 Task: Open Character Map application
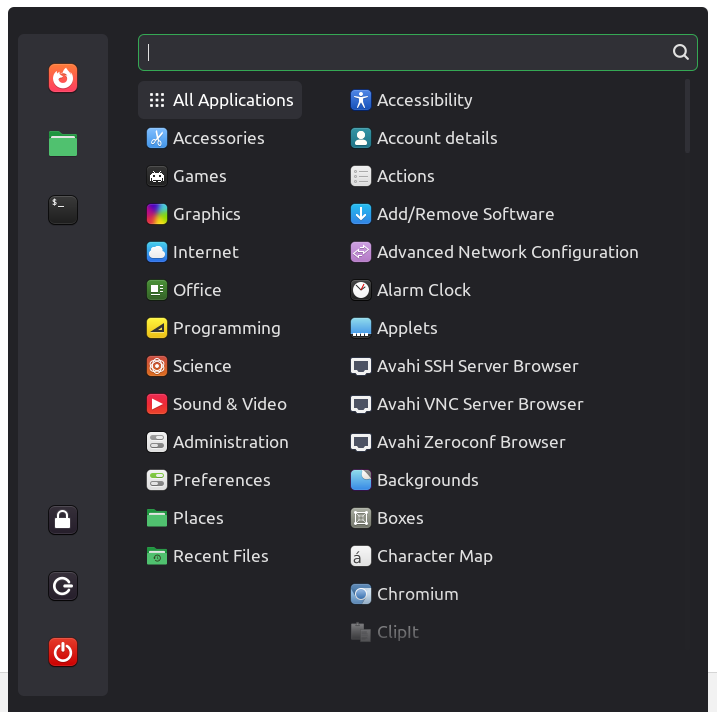click(x=434, y=556)
